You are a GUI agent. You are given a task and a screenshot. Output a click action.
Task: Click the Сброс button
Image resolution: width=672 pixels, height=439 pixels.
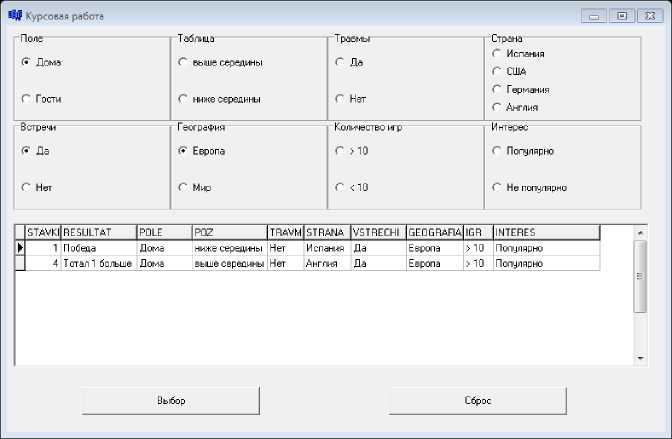tap(477, 400)
